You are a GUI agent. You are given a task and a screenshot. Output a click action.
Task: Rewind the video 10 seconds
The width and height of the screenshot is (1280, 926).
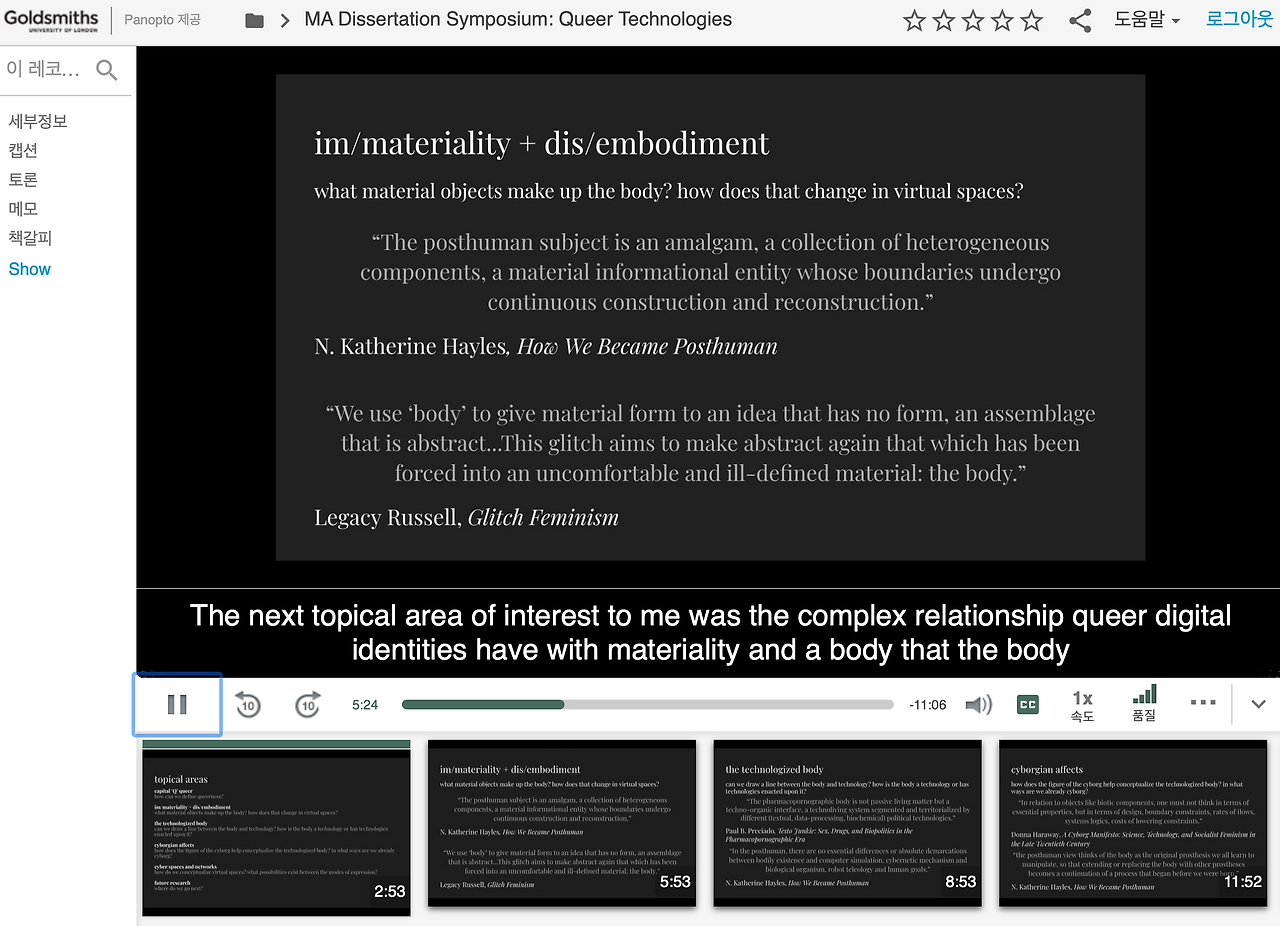[248, 705]
